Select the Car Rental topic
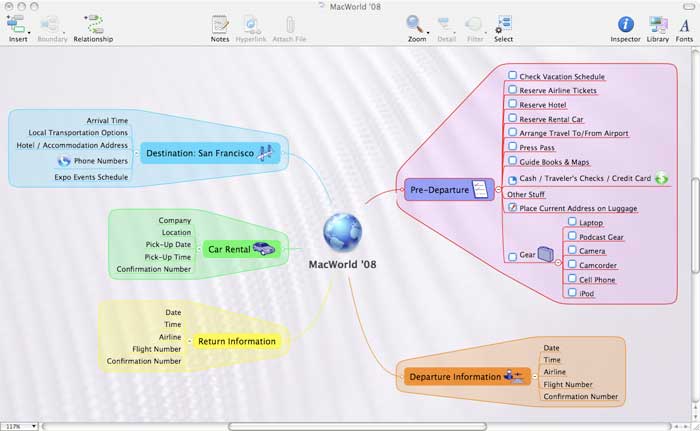700x431 pixels. (242, 249)
